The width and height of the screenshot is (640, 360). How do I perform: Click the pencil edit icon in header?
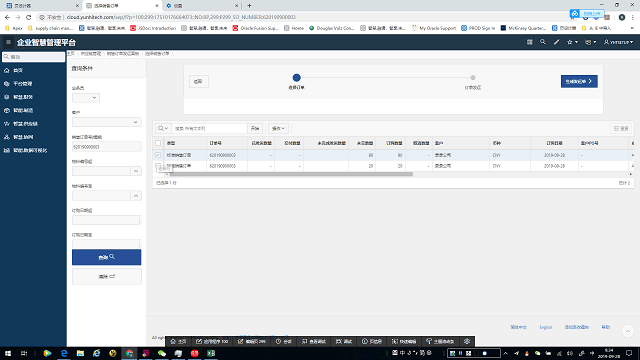coord(556,42)
